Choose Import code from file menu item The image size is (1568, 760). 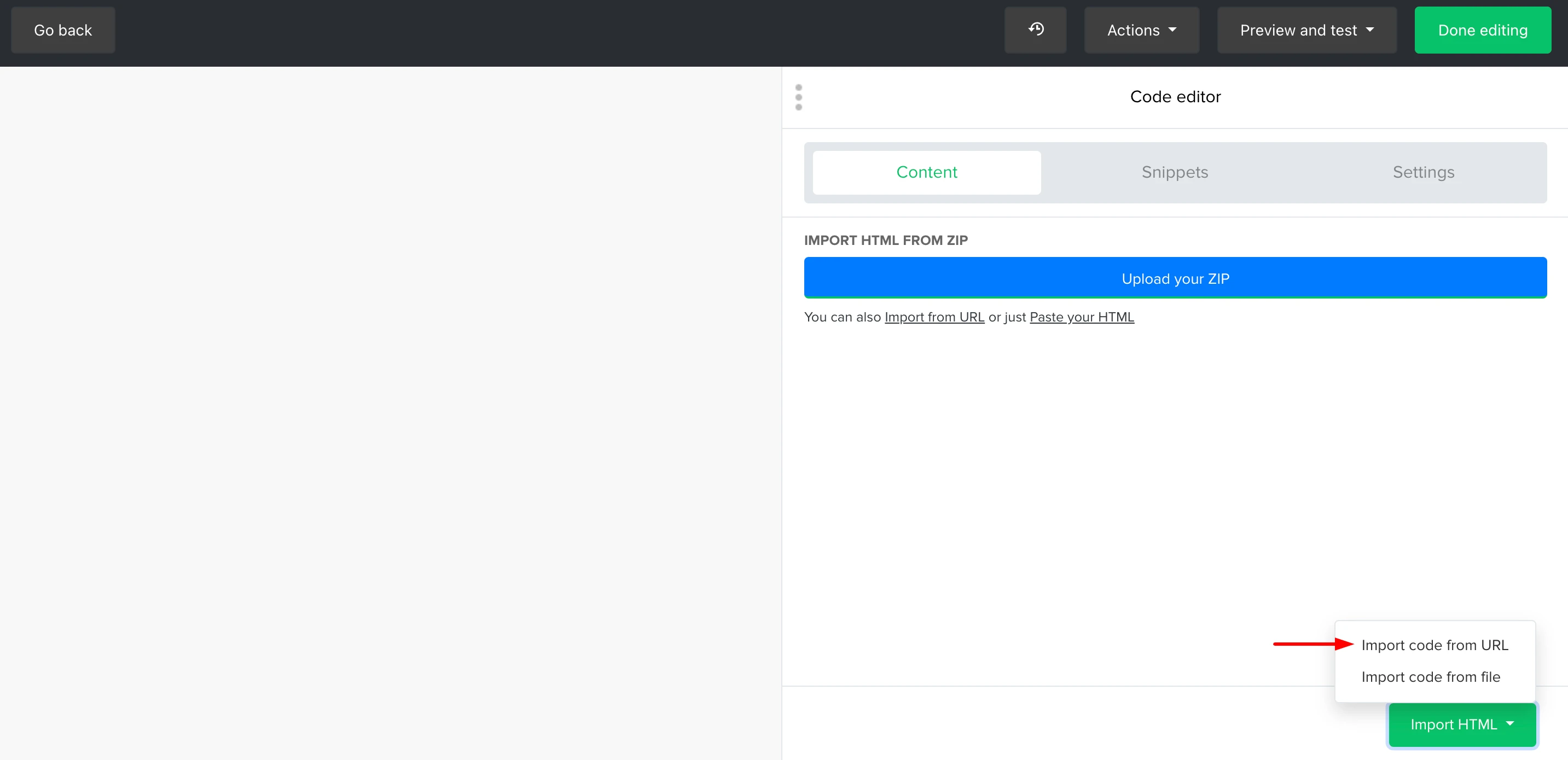point(1431,677)
